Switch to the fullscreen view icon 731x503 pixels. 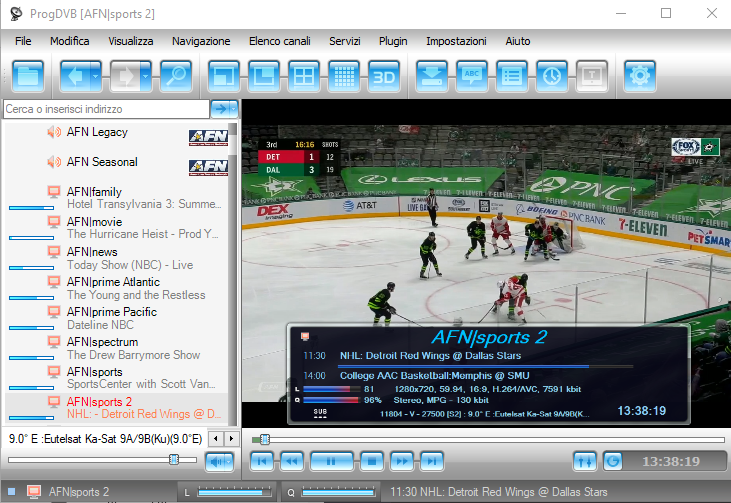pyautogui.click(x=224, y=76)
